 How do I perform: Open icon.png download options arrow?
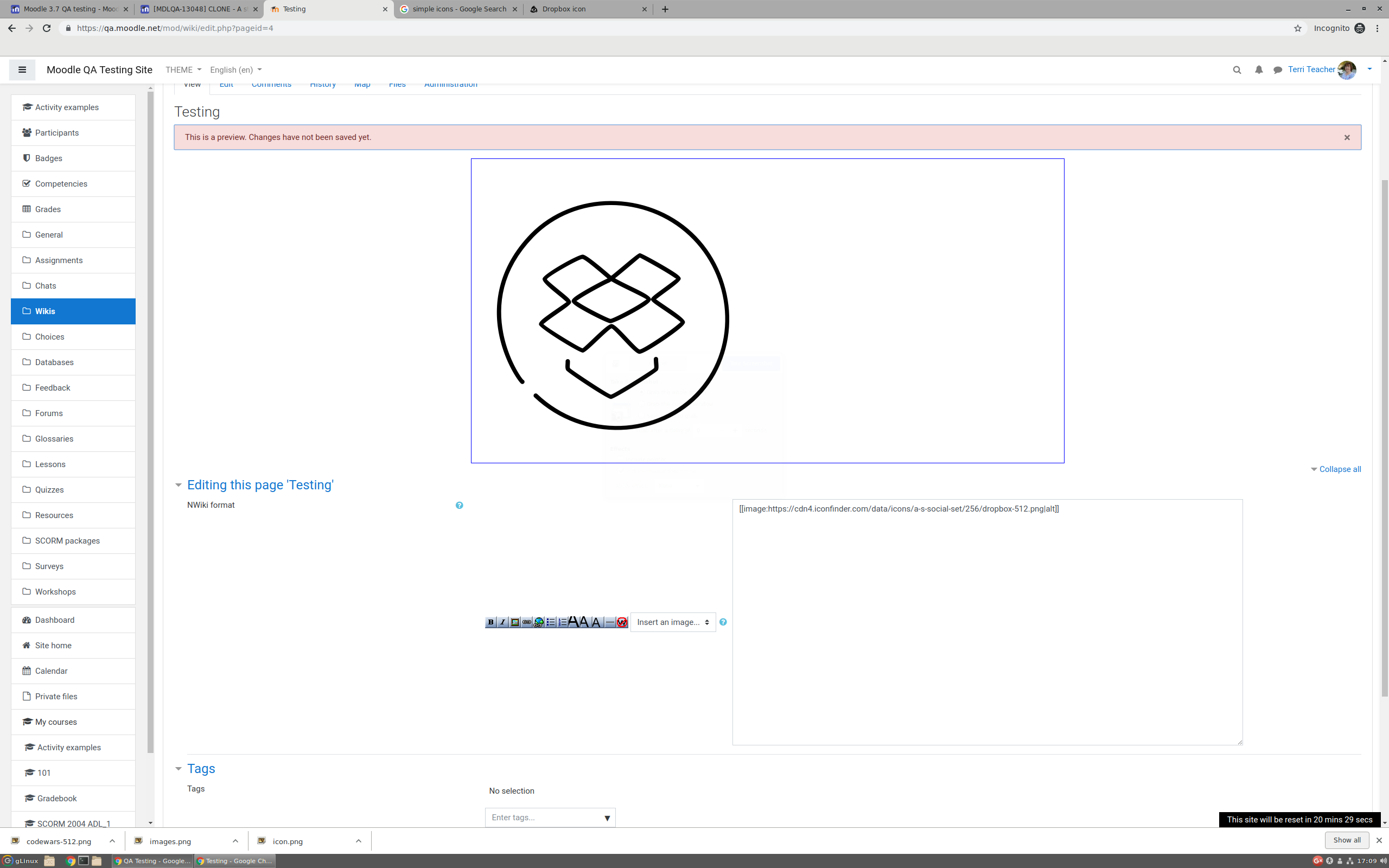pyautogui.click(x=358, y=841)
